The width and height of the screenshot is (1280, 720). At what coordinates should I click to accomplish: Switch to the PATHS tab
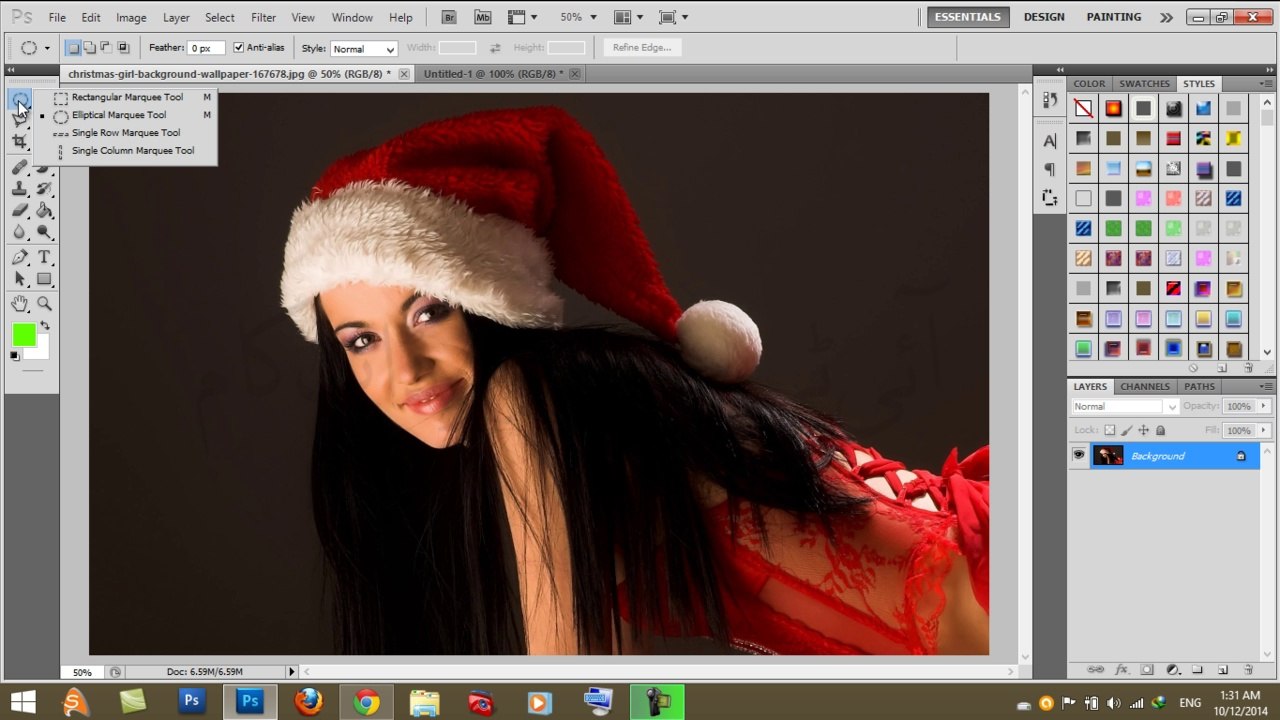click(x=1199, y=387)
